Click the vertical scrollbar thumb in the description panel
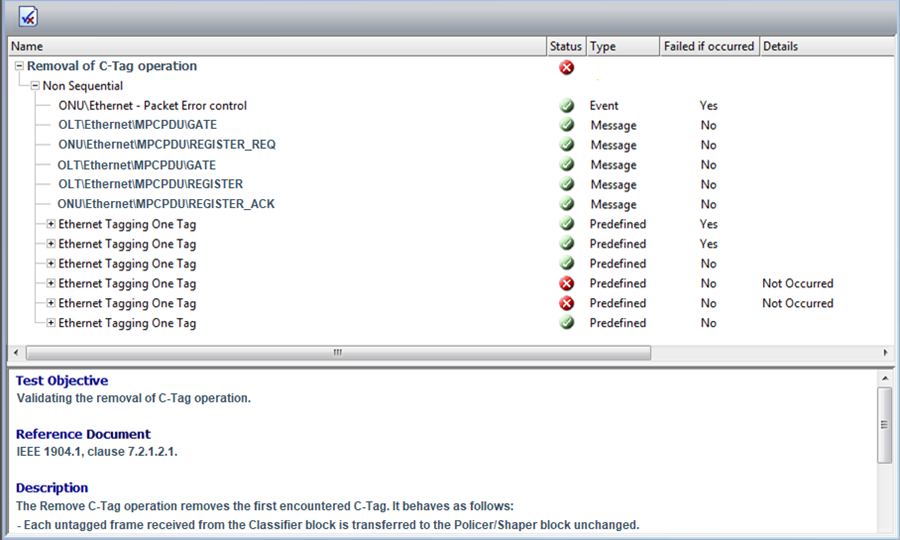The image size is (900, 540). coord(884,425)
